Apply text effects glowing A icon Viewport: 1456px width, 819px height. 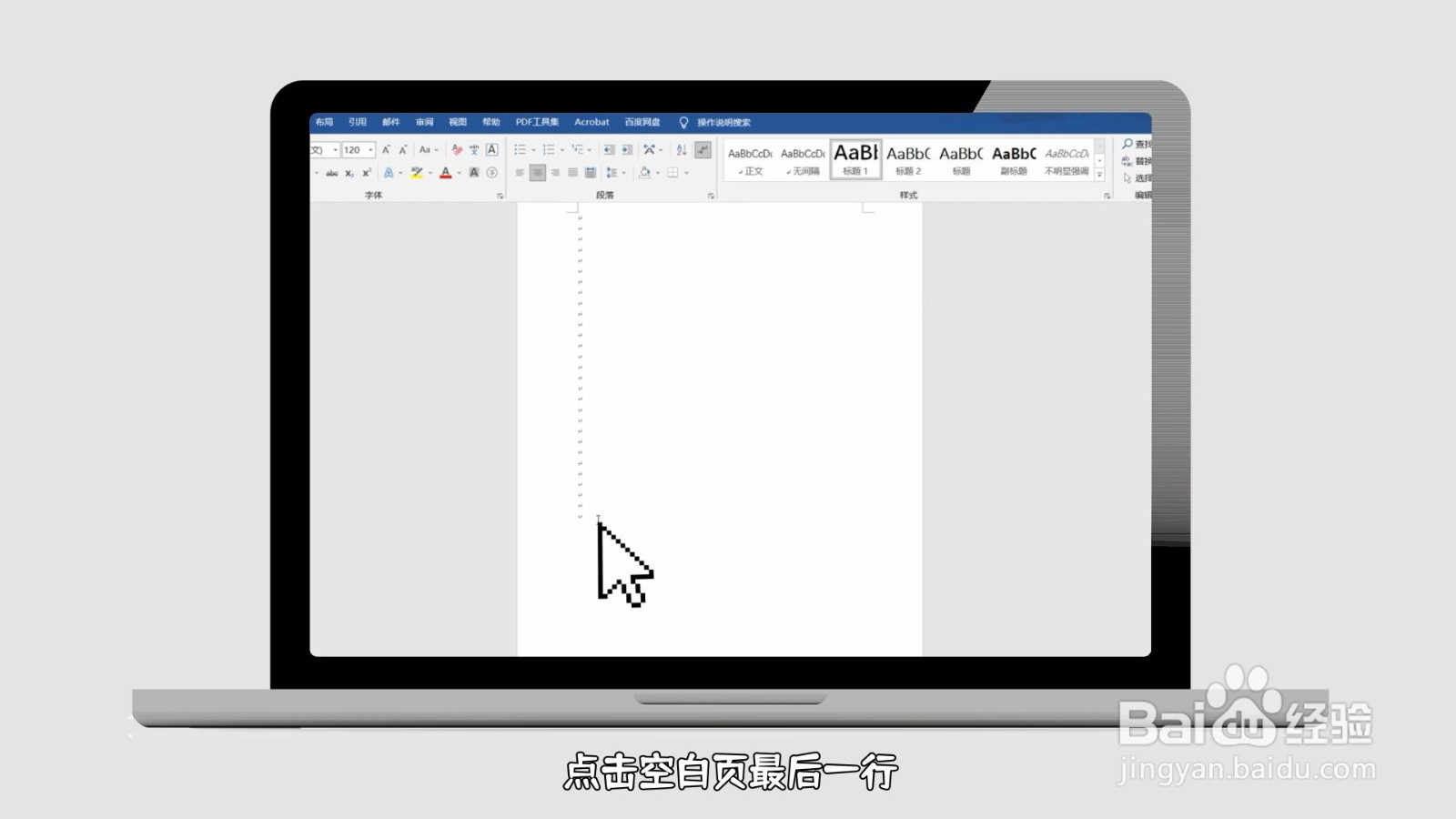[389, 173]
